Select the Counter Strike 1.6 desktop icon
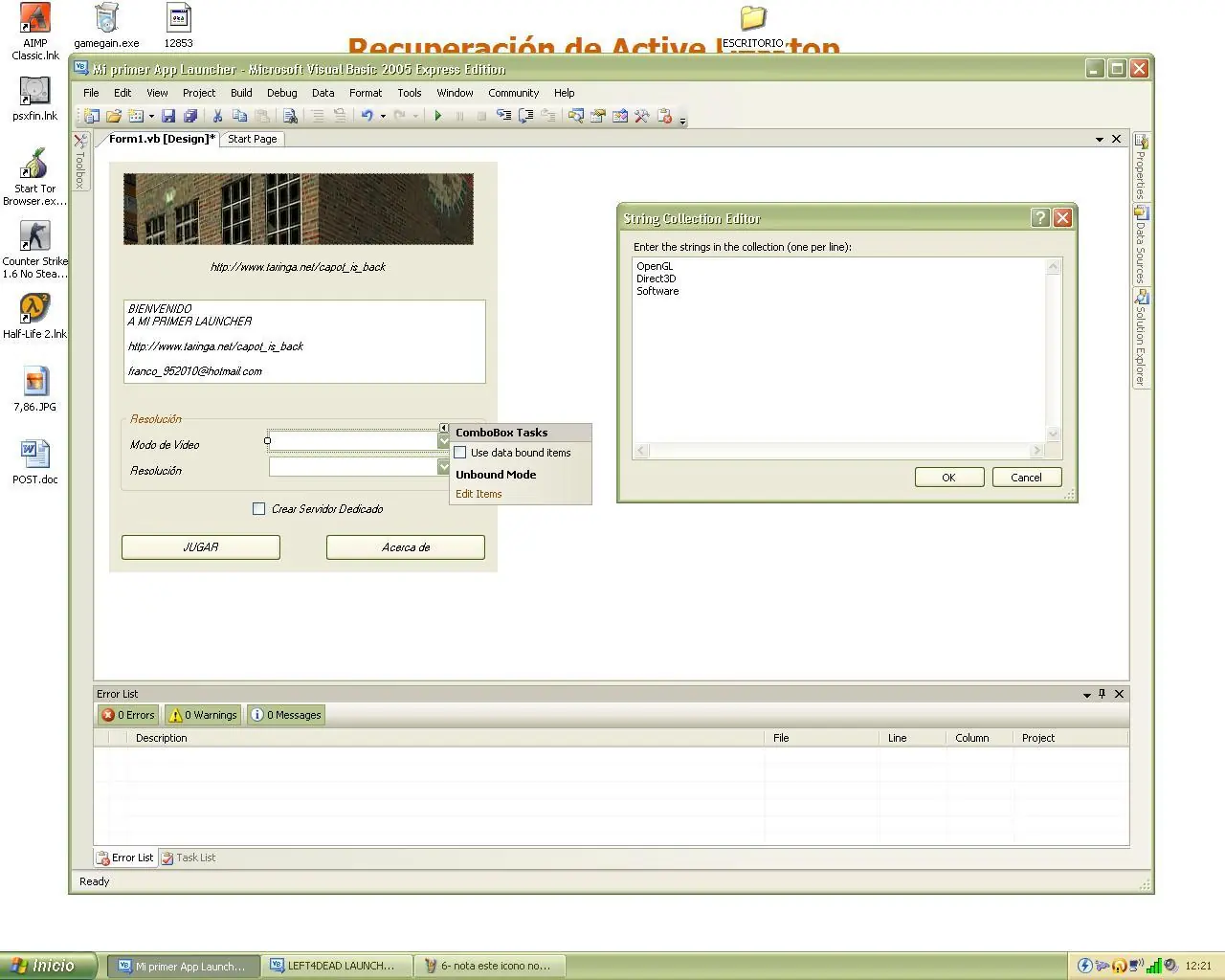 [x=35, y=250]
